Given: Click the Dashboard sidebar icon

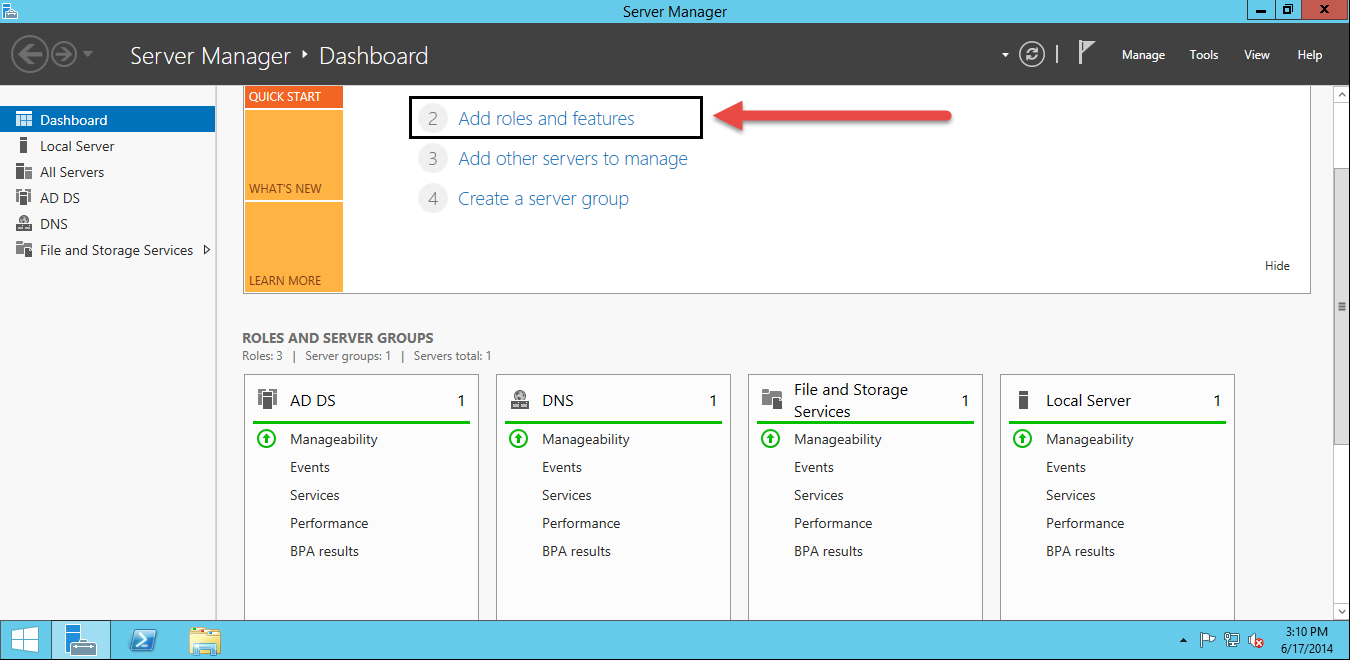Looking at the screenshot, I should point(24,119).
